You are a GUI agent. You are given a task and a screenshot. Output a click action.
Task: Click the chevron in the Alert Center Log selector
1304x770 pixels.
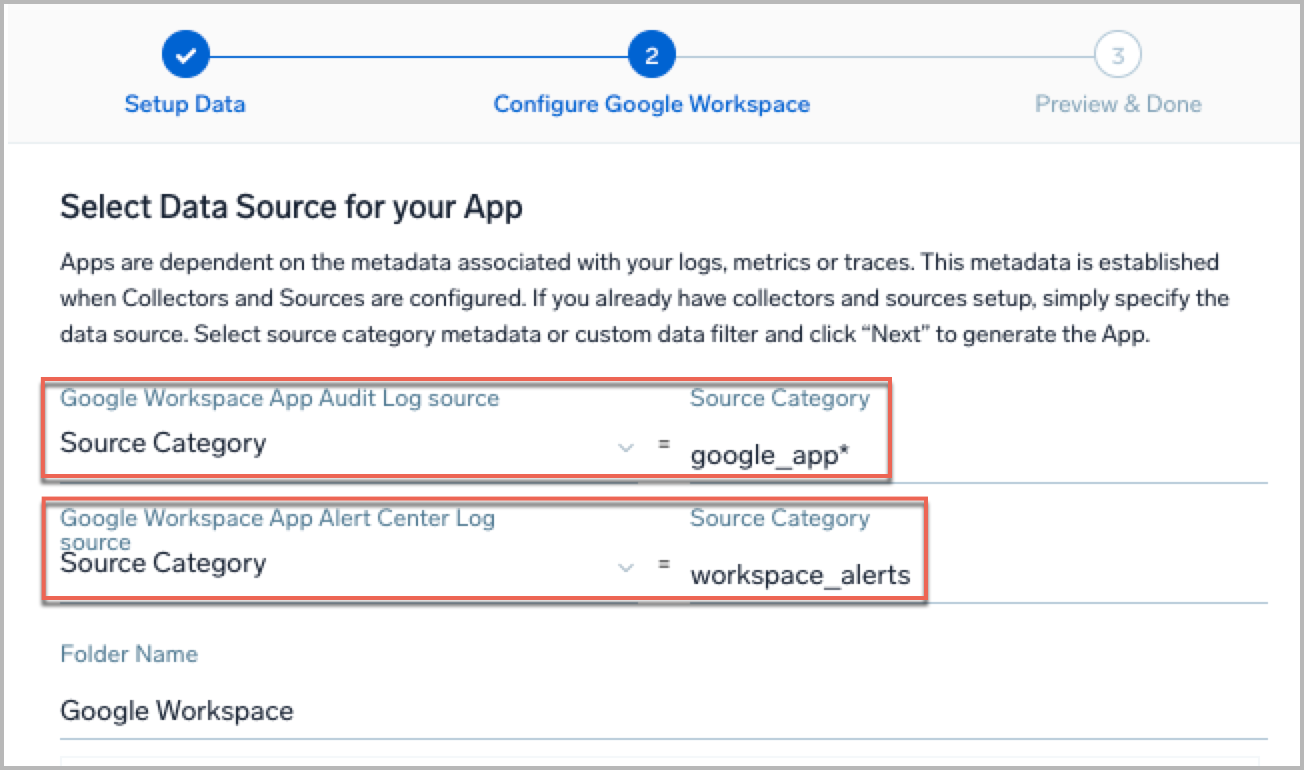(626, 566)
